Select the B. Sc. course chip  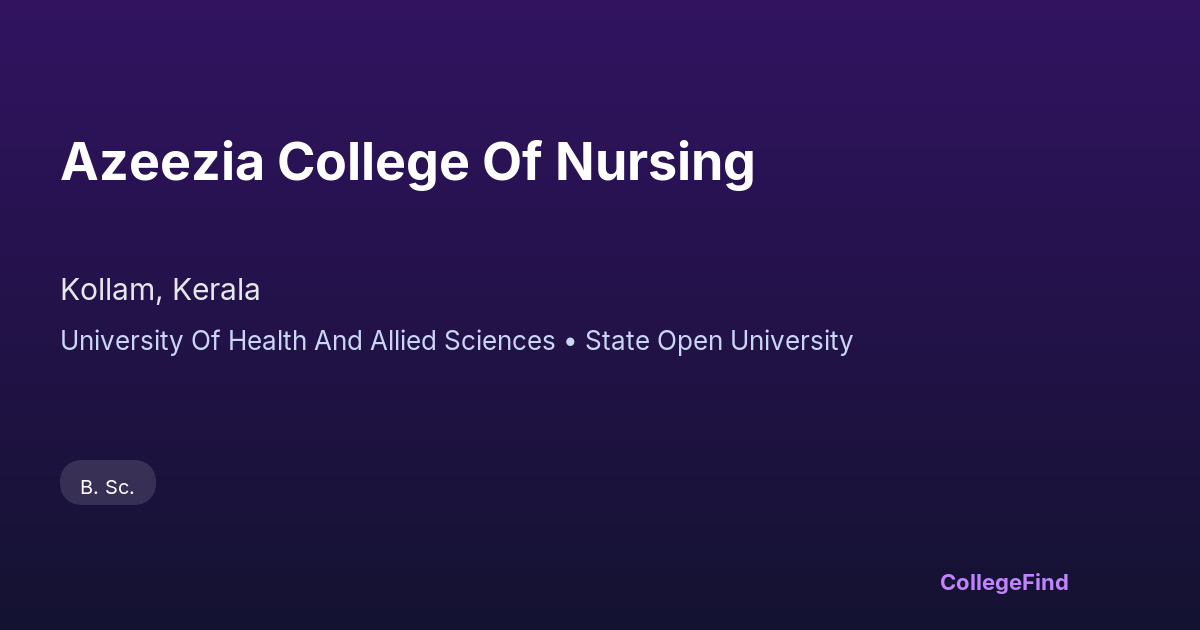pos(108,487)
